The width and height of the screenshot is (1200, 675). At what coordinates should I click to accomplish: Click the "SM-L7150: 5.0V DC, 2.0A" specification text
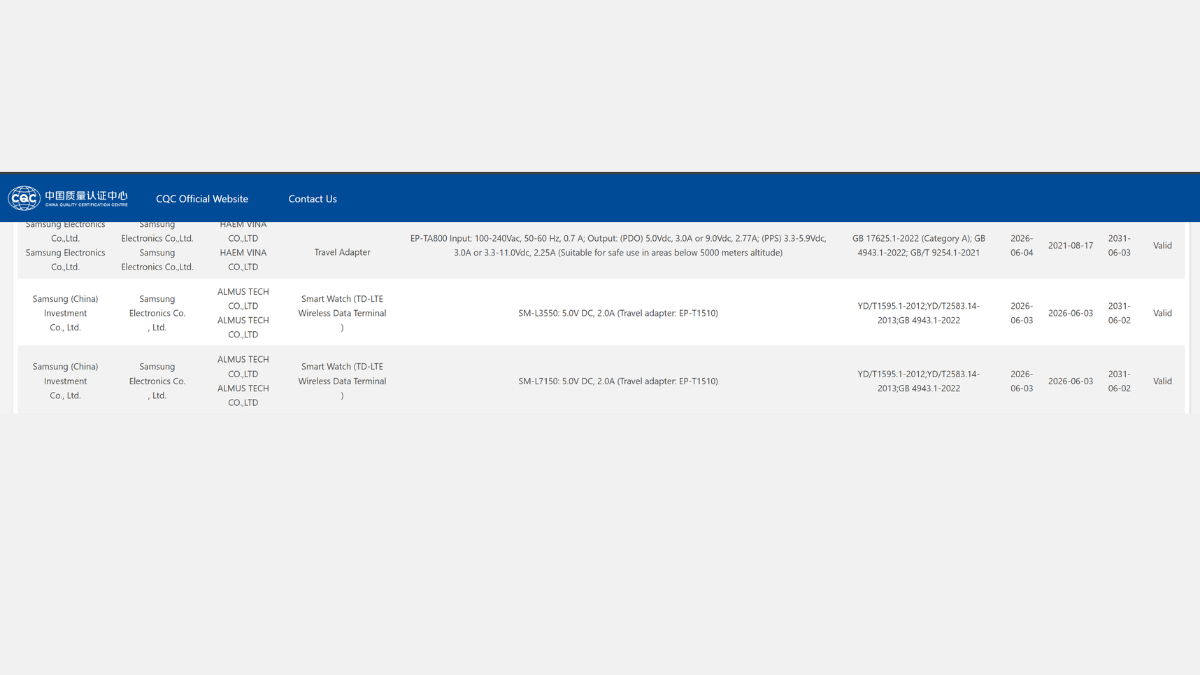coord(618,381)
